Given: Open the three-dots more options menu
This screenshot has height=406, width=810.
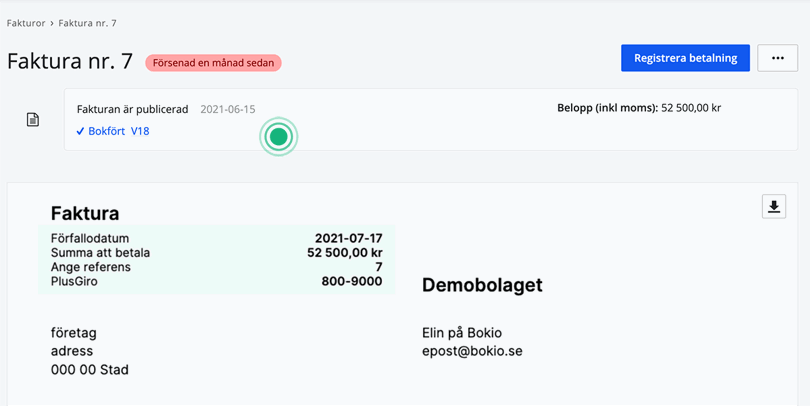Looking at the screenshot, I should tap(777, 58).
